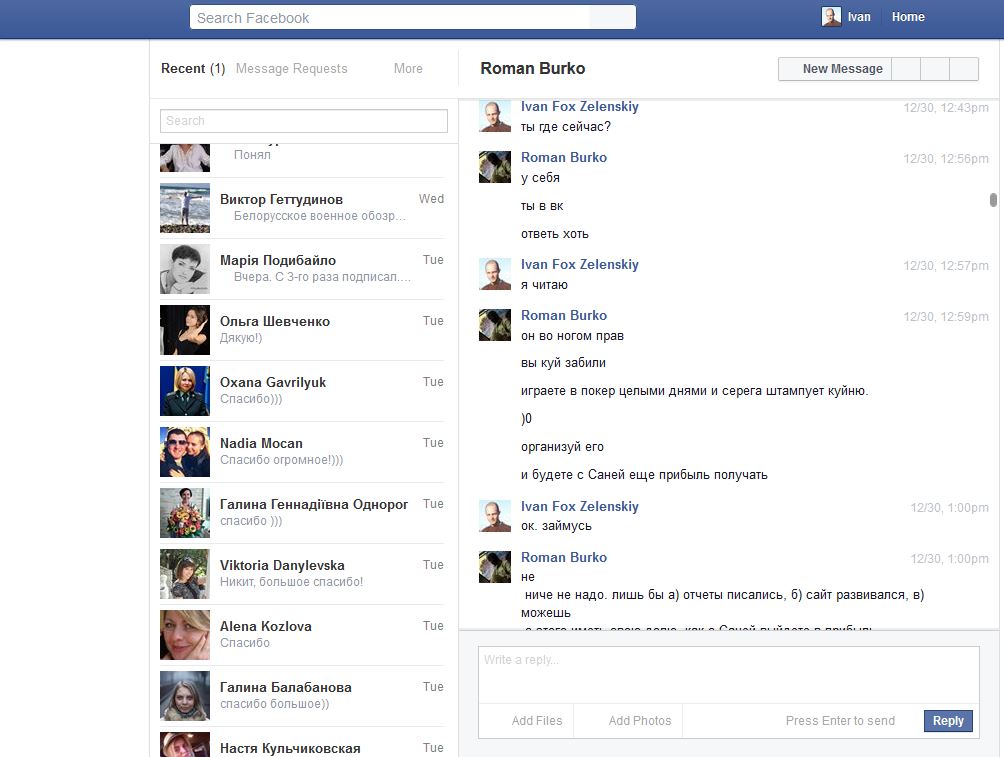Click Add Files in reply box
Screen dimensions: 1004x757
pyautogui.click(x=537, y=721)
